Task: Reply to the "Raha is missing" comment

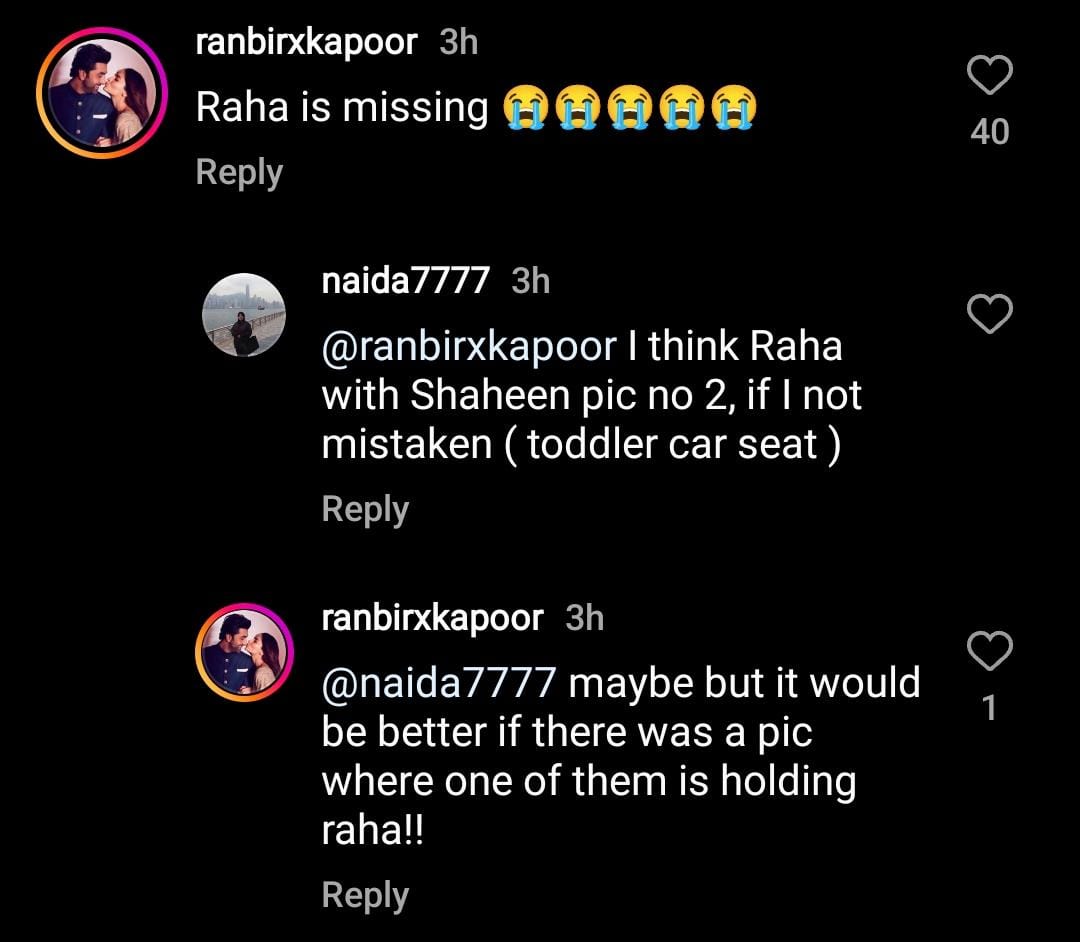Action: click(239, 172)
